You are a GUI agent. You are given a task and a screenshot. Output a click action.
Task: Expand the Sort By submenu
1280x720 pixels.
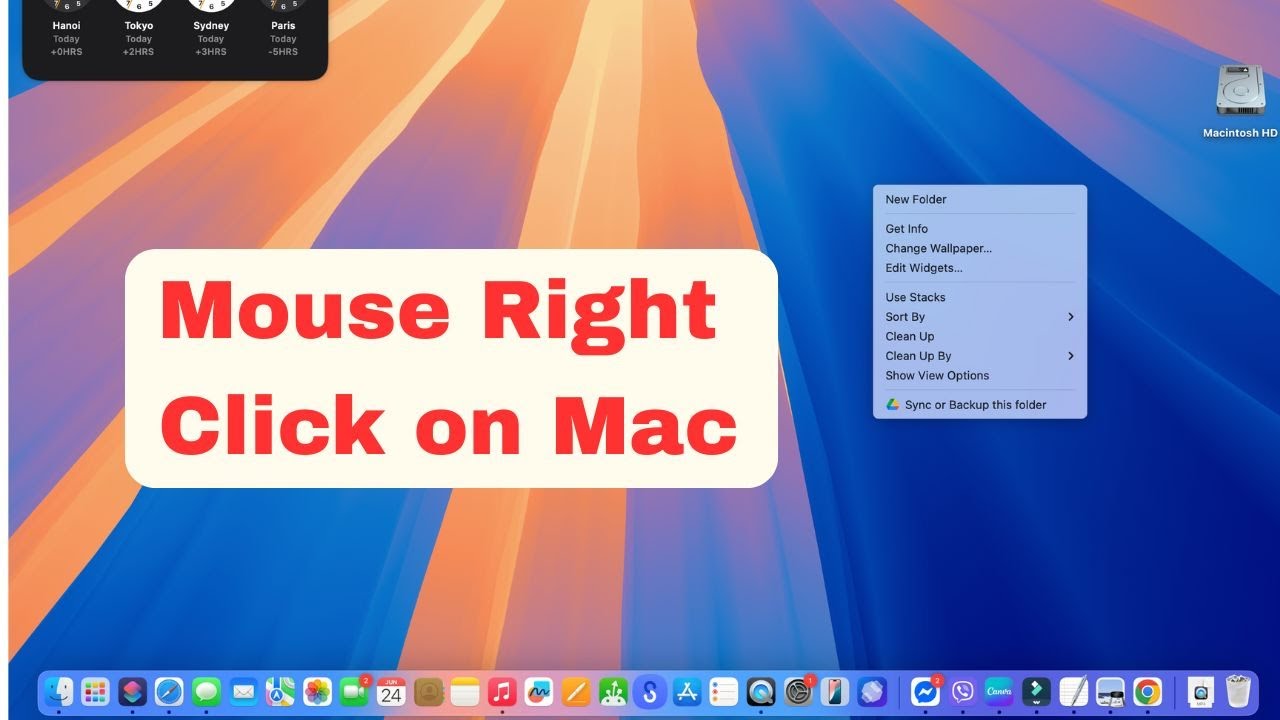980,317
